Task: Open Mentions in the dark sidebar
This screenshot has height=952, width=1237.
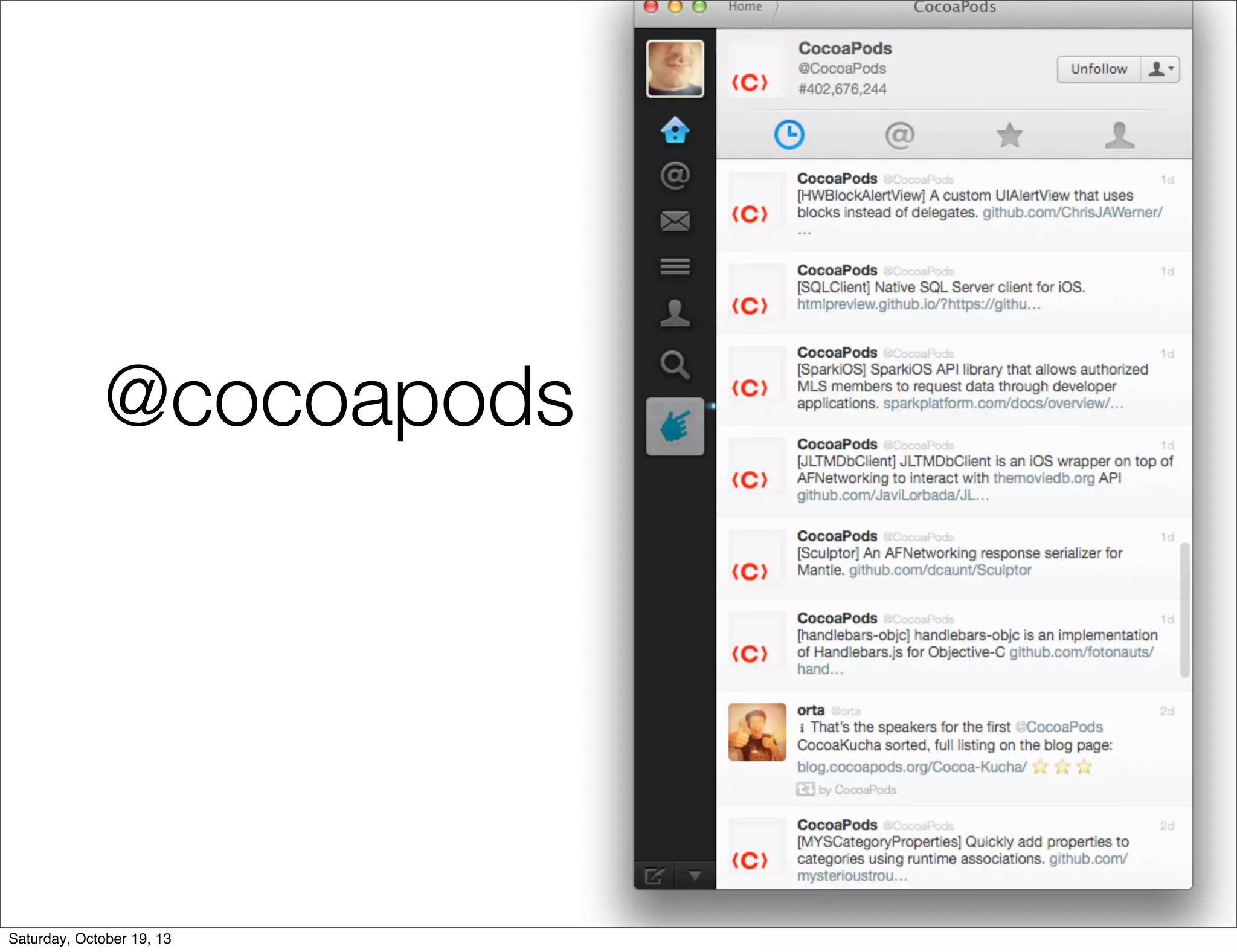Action: (x=675, y=176)
